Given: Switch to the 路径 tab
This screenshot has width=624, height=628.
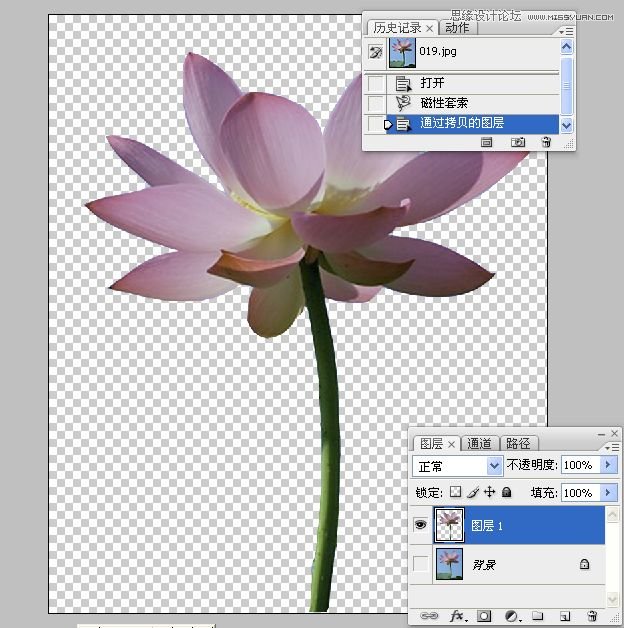Looking at the screenshot, I should pos(518,444).
